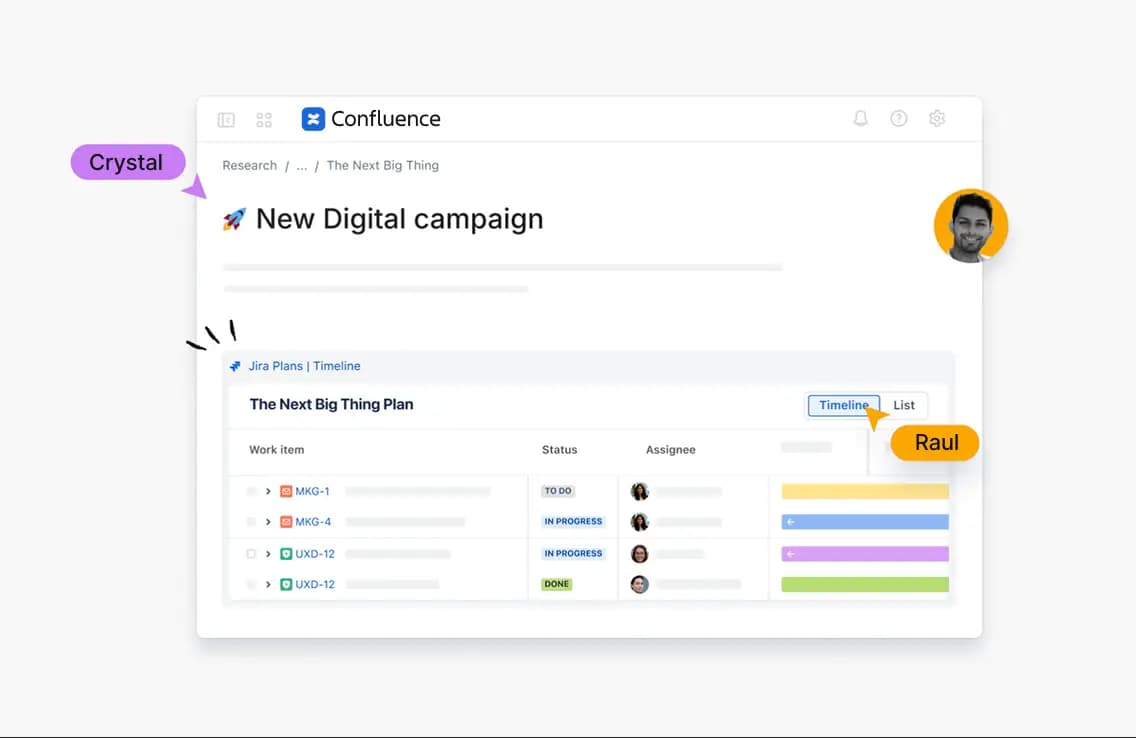
Task: Open the Jira Plans | Timeline link
Action: [x=304, y=366]
